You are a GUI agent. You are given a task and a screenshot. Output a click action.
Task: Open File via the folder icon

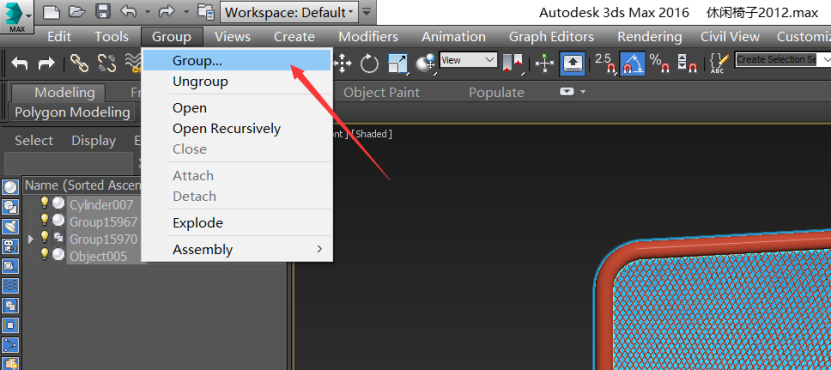point(77,11)
